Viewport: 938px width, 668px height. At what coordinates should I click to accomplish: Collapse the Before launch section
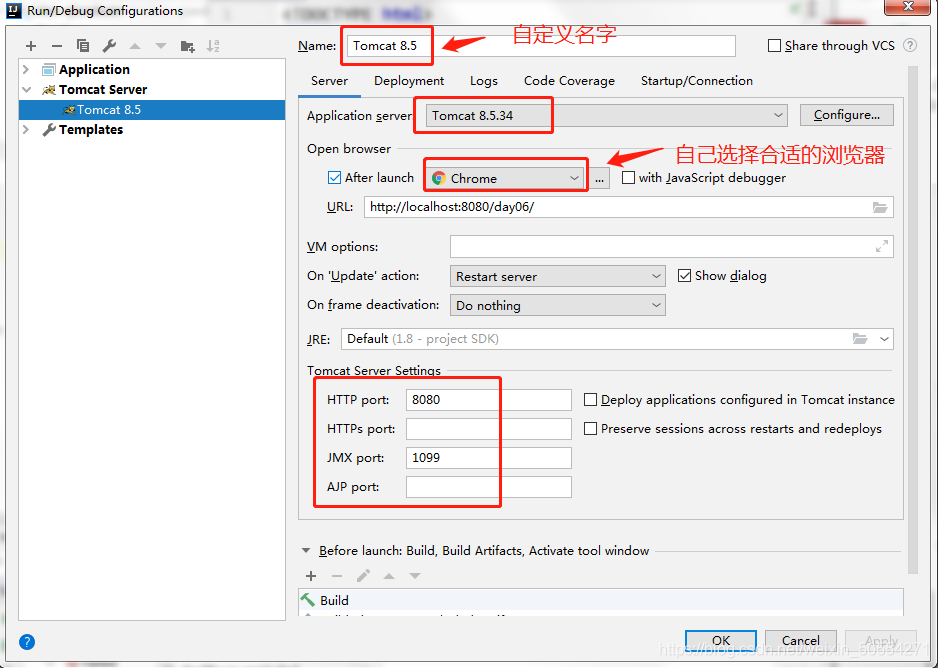[306, 551]
